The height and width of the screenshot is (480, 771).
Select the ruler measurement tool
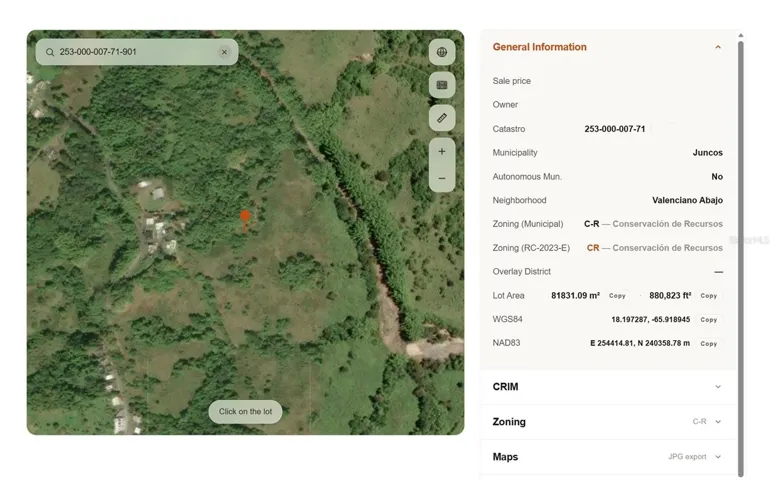(x=442, y=118)
